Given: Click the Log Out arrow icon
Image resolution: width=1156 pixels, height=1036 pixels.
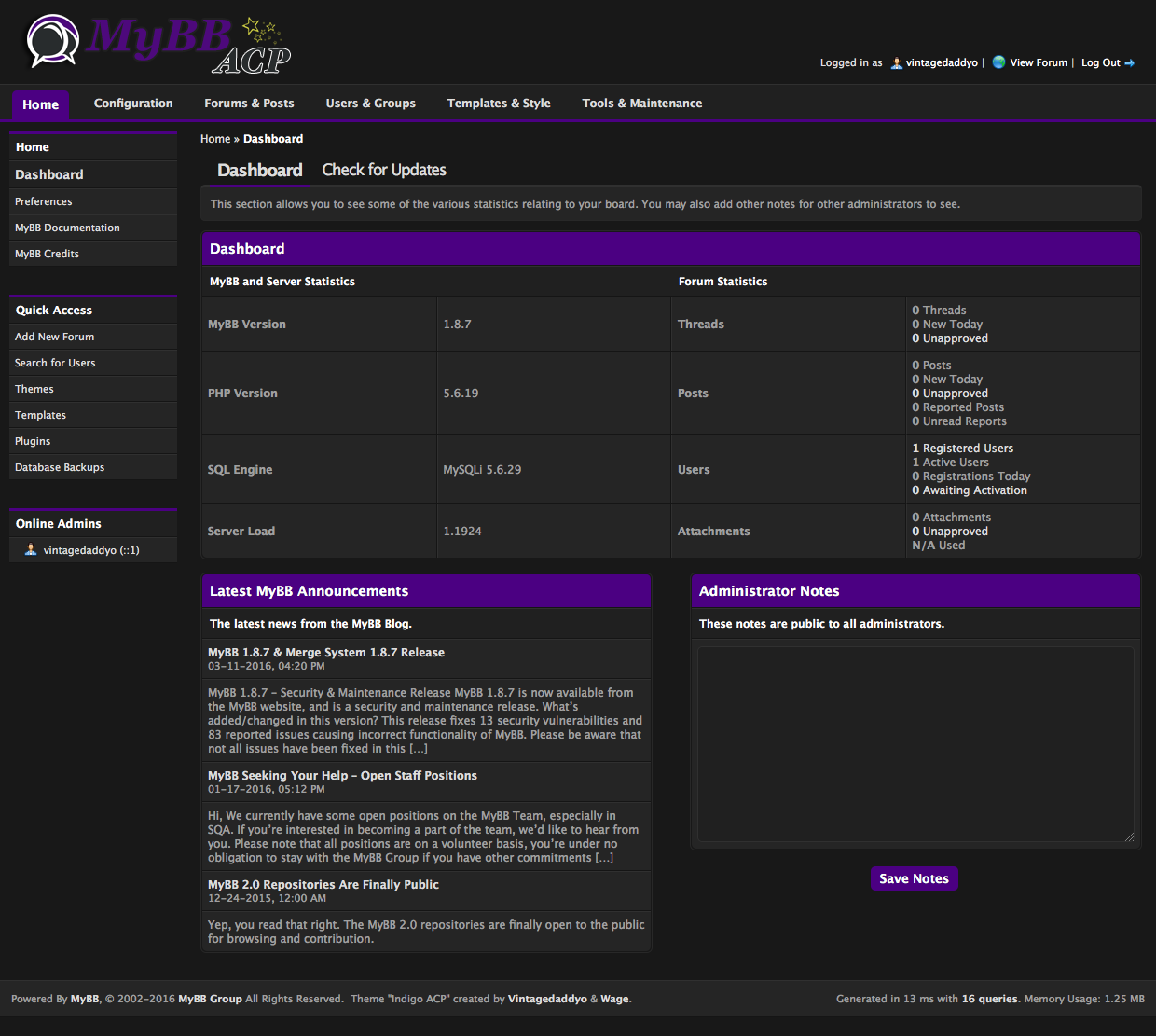Looking at the screenshot, I should click(x=1130, y=63).
